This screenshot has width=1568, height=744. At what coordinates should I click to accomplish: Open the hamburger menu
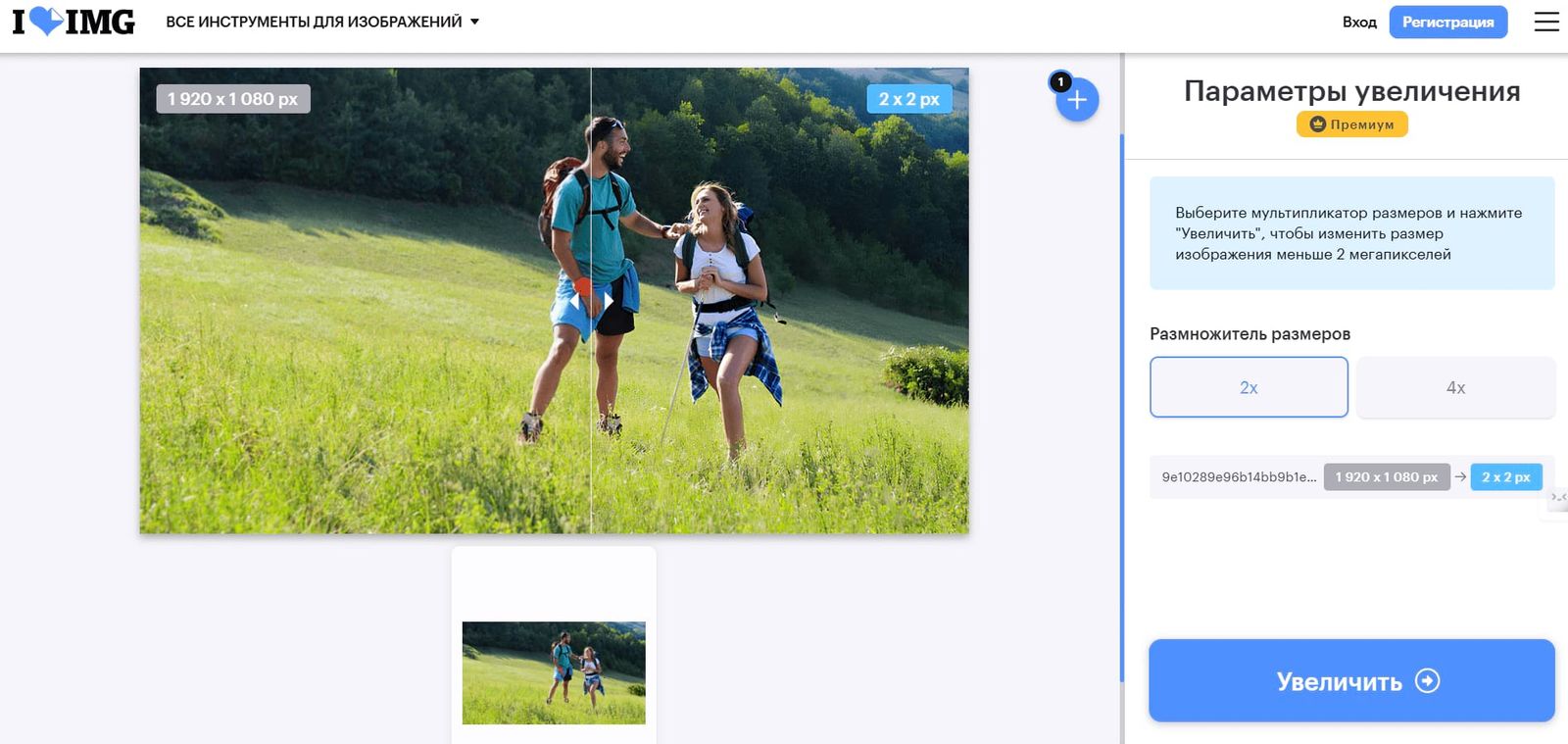click(x=1545, y=22)
